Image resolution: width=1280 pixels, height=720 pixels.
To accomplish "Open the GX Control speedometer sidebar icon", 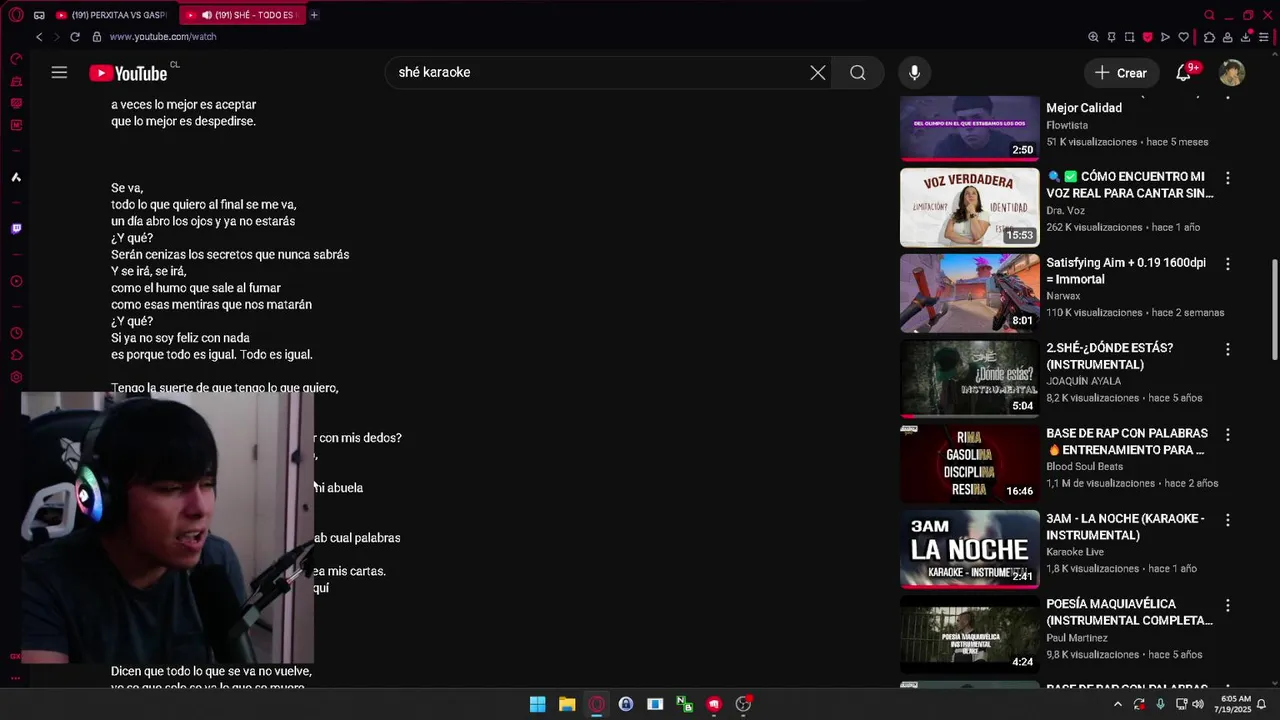I will click(x=16, y=59).
